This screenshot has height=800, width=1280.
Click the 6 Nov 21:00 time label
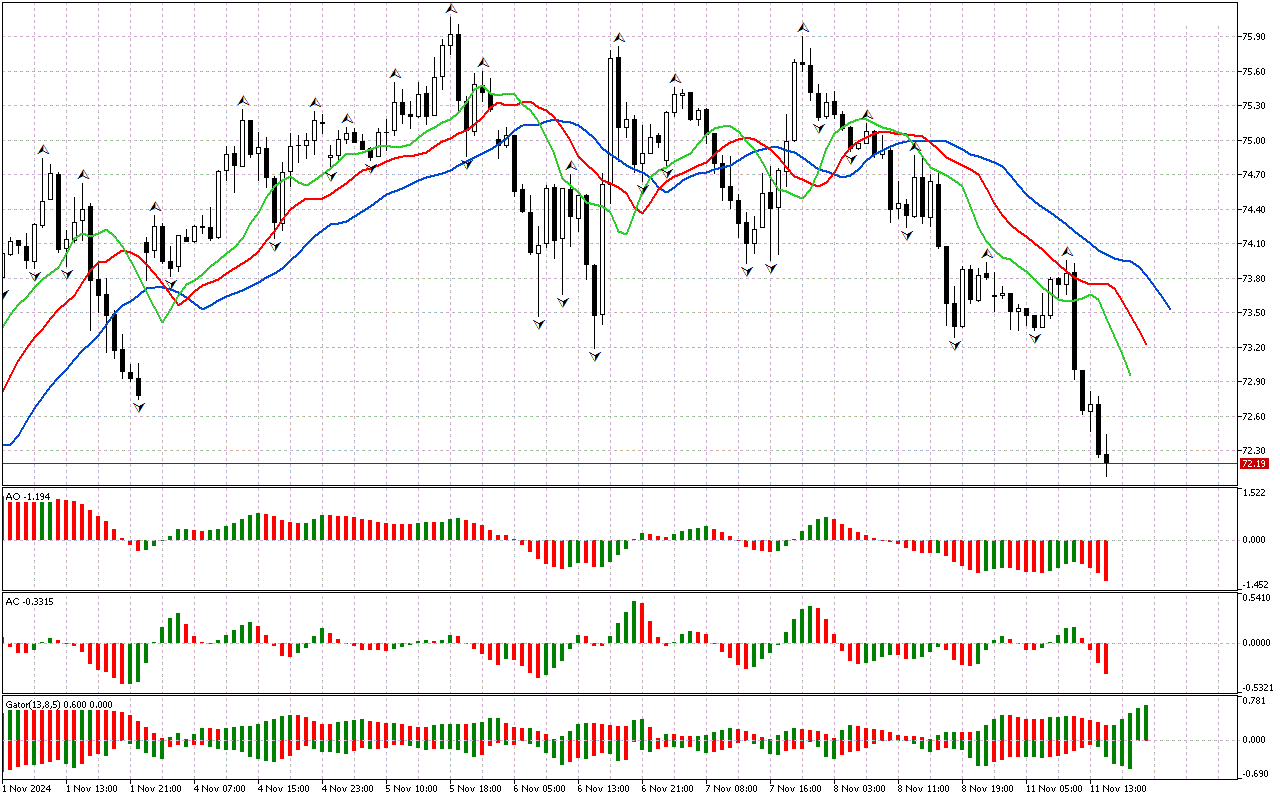(667, 789)
